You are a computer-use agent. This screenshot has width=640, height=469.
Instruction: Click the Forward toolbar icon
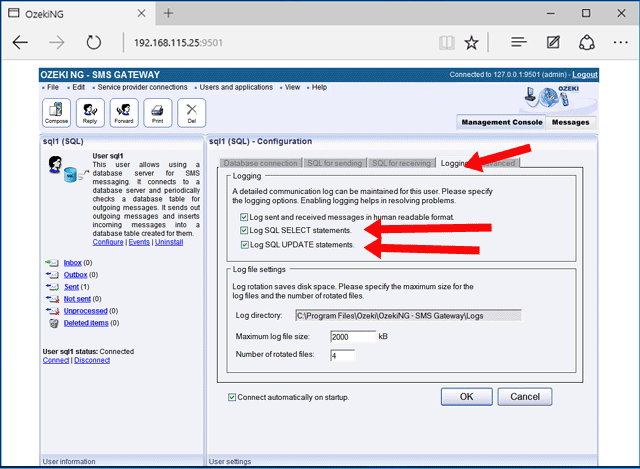click(x=124, y=113)
